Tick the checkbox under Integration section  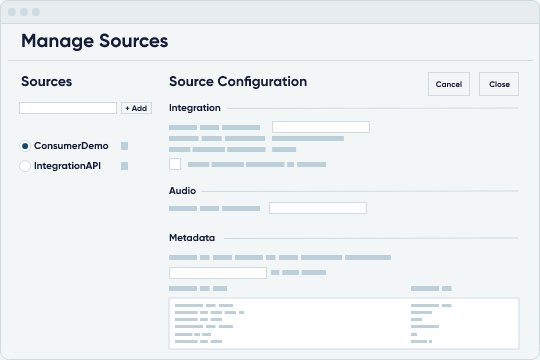tap(175, 164)
